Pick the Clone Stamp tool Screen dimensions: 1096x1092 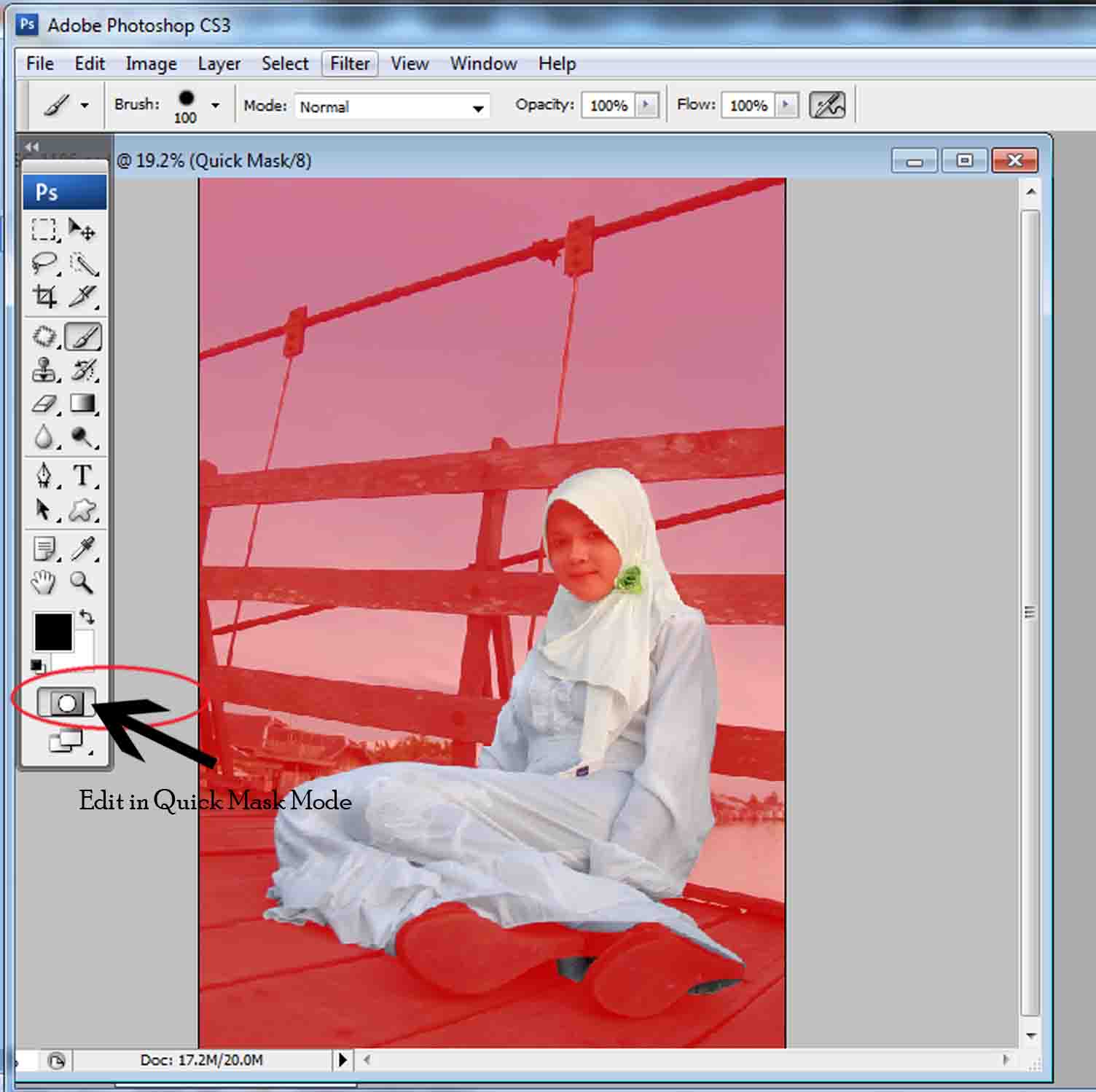(44, 370)
